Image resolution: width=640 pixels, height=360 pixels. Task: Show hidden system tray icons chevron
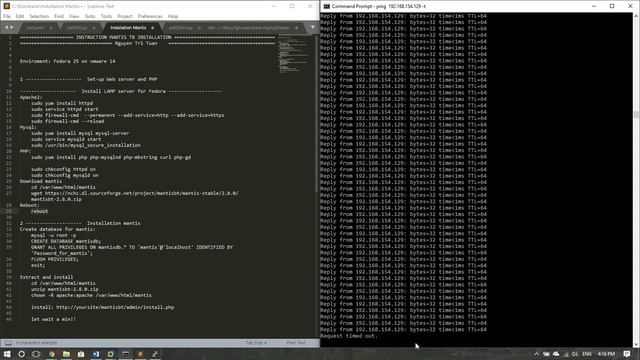pyautogui.click(x=536, y=354)
